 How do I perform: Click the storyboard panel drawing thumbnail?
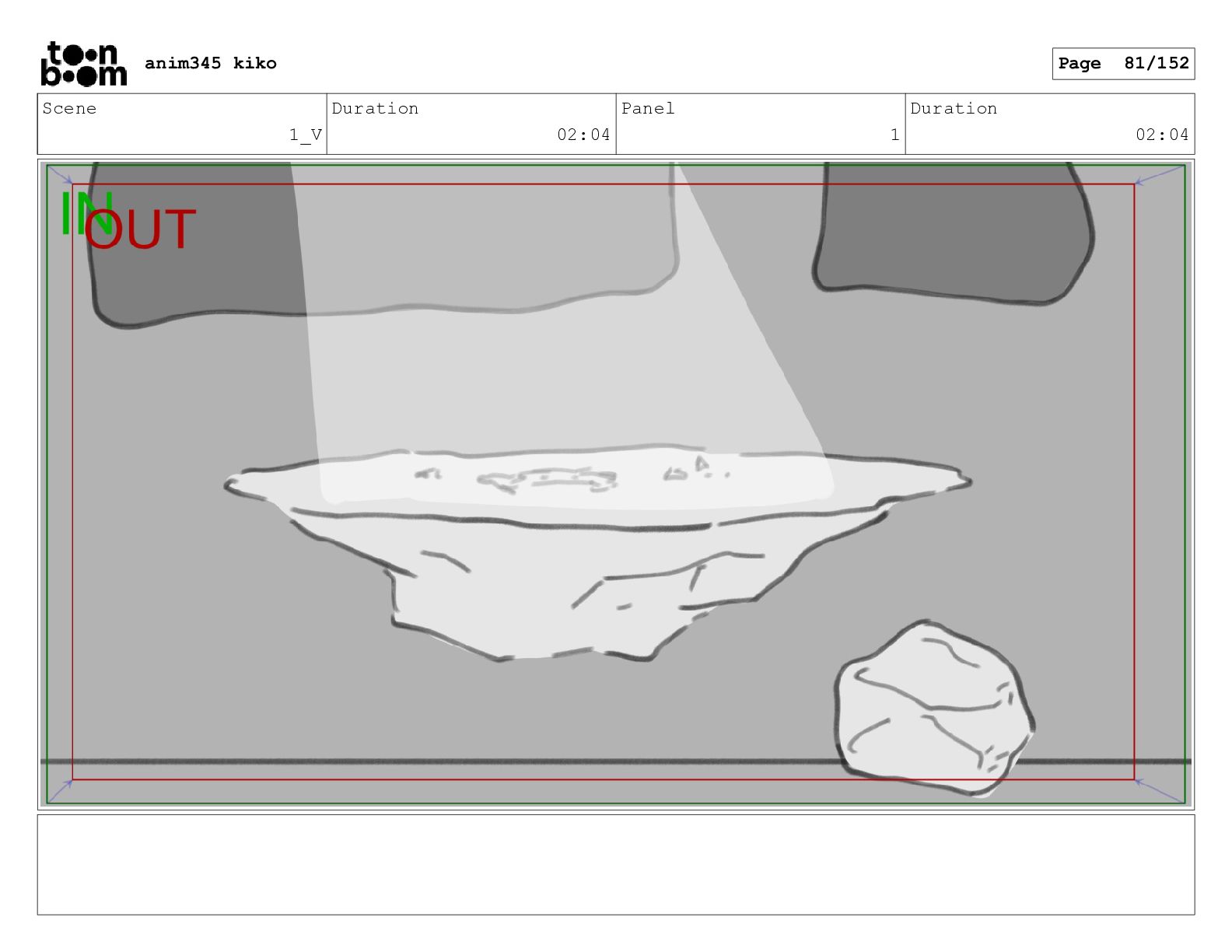pos(616,485)
